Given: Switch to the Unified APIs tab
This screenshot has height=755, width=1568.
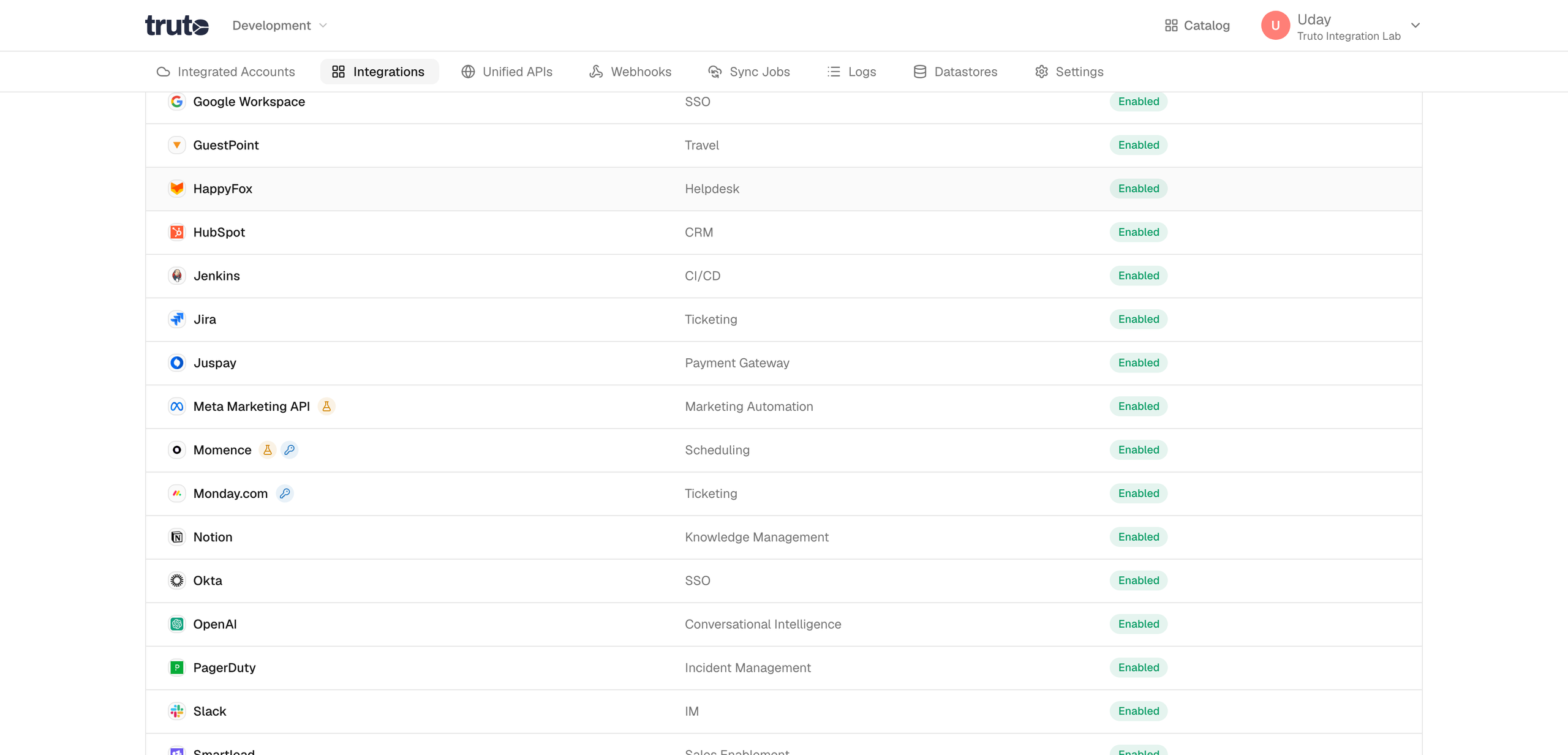Looking at the screenshot, I should point(507,72).
